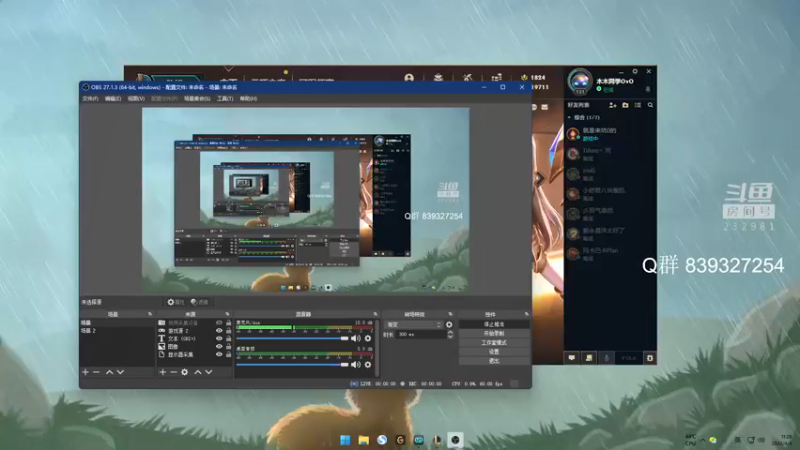The height and width of the screenshot is (450, 800).
Task: Select scene 场景 2 in scene list
Action: [x=117, y=331]
